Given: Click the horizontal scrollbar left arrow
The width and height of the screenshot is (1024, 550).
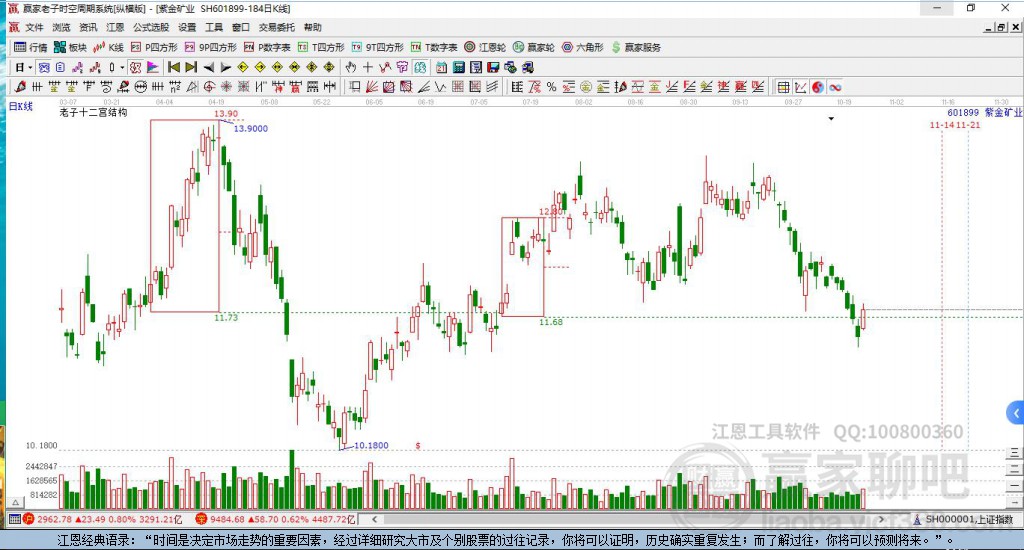Looking at the screenshot, I should [x=374, y=519].
